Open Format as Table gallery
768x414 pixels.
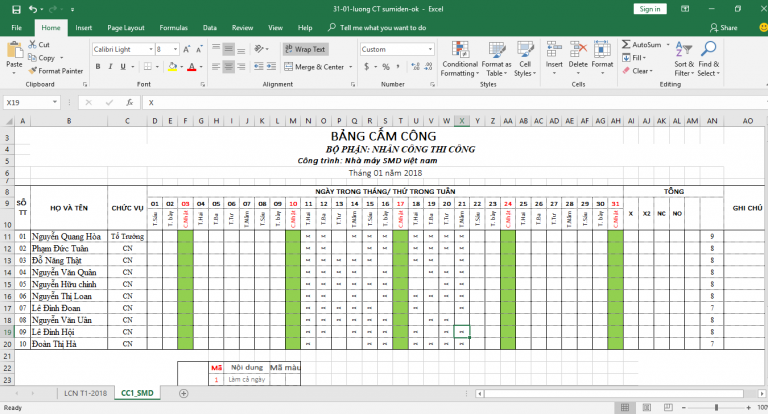496,59
